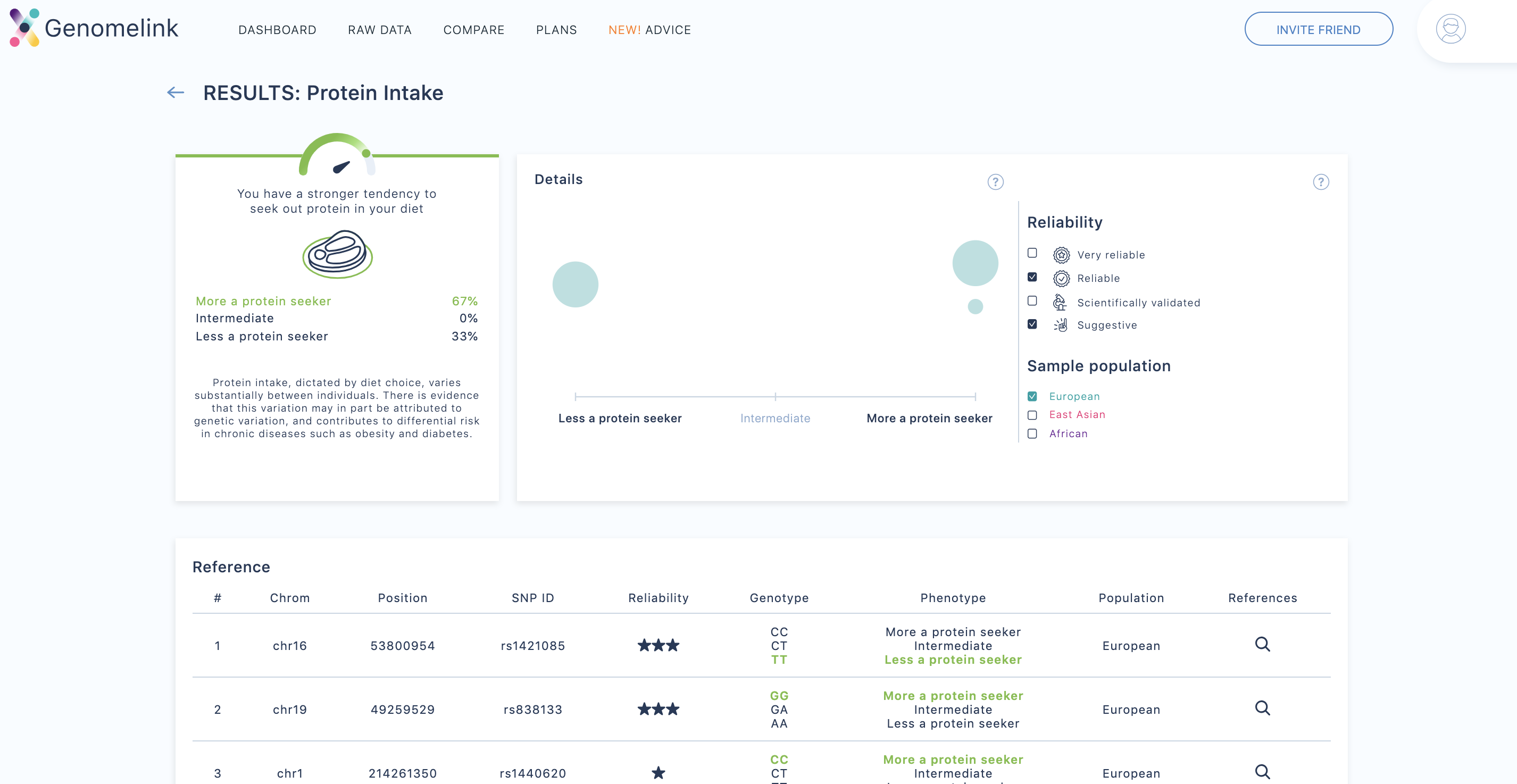Image resolution: width=1517 pixels, height=784 pixels.
Task: Click the INVITE FRIEND button
Action: 1319,29
